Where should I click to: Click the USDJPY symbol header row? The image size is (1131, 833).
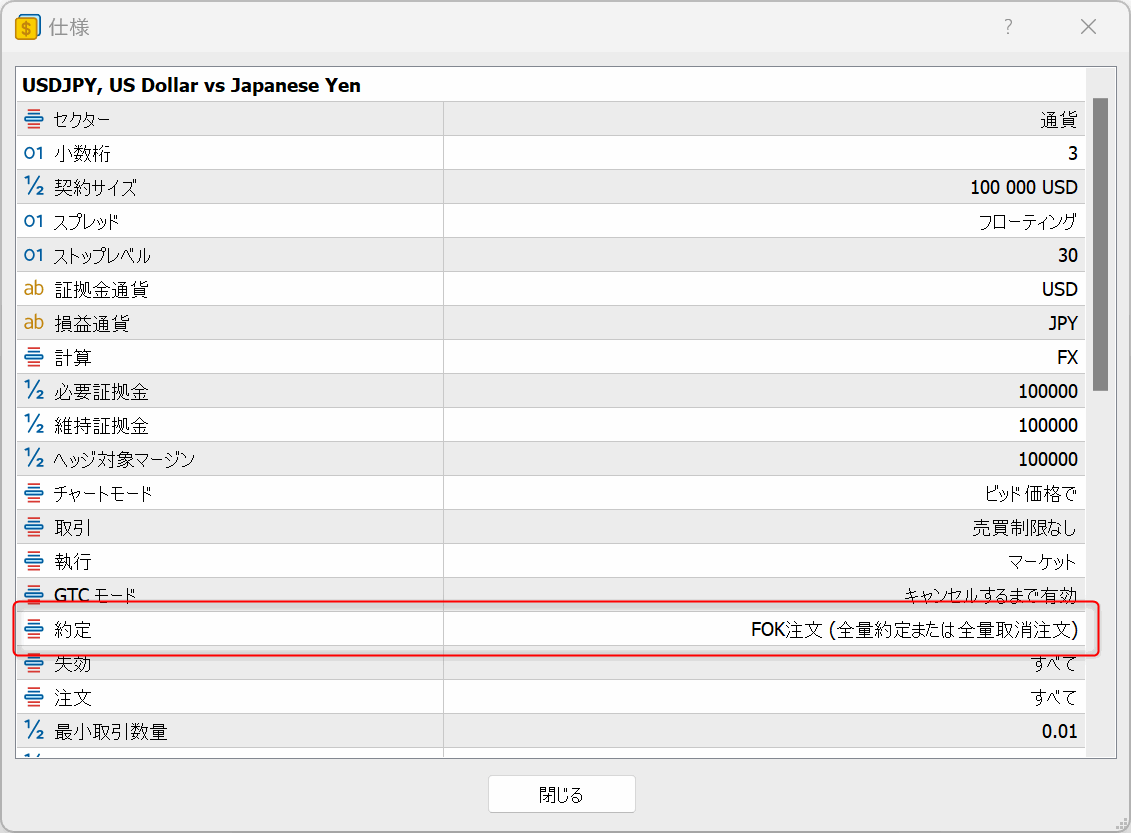tap(191, 85)
